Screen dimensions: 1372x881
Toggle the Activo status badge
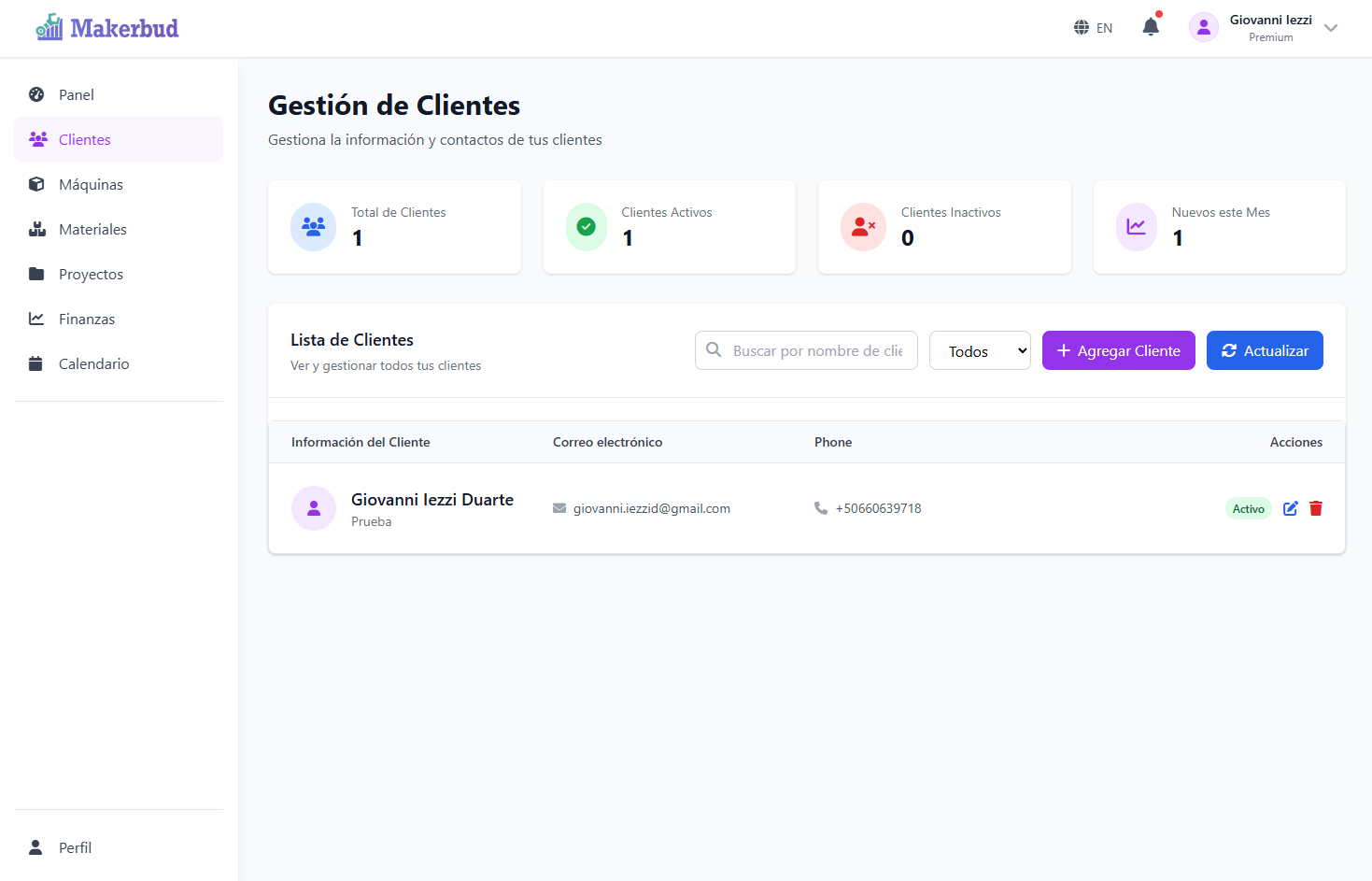(x=1249, y=508)
